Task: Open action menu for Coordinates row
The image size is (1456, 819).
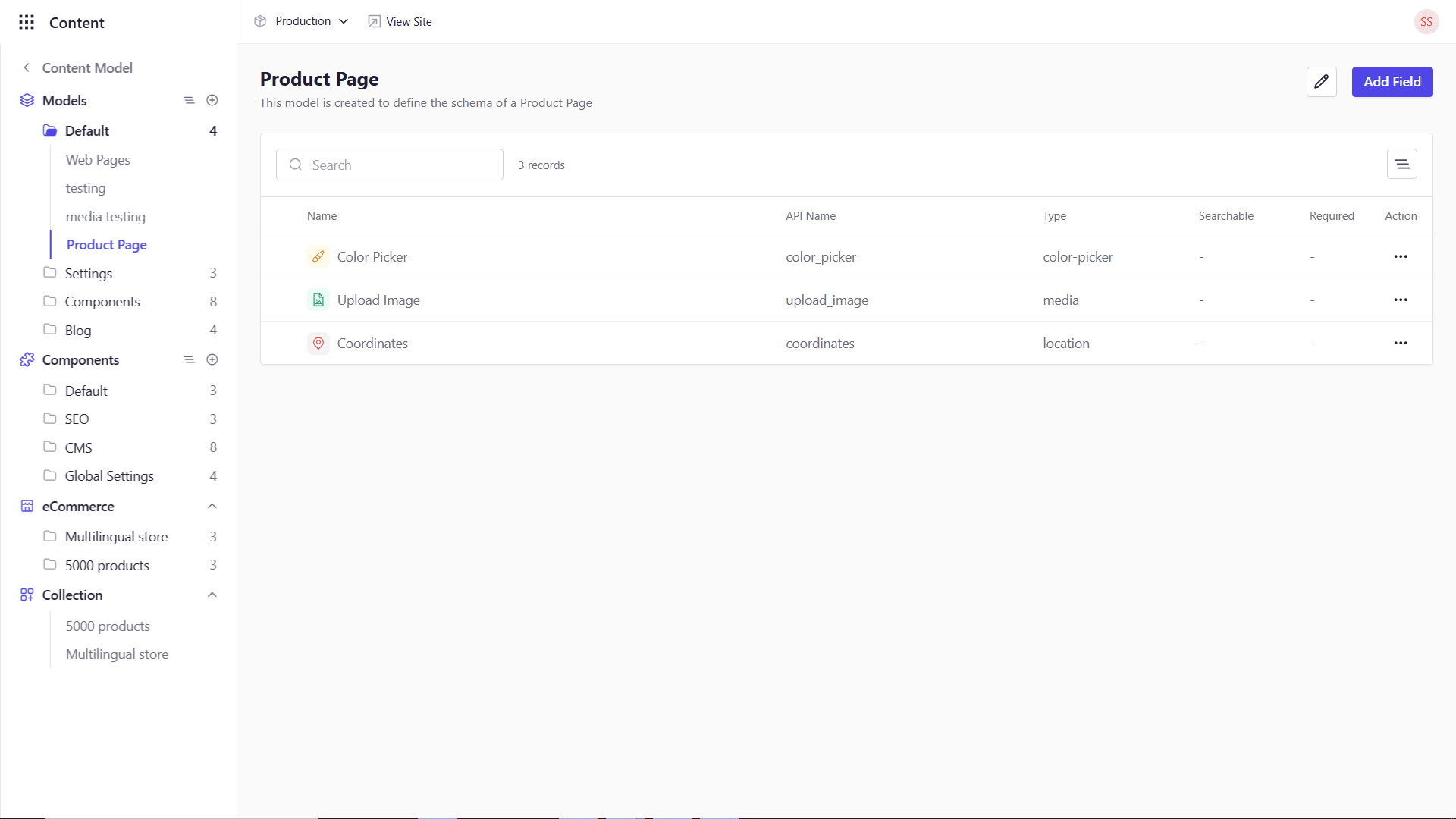Action: (1400, 344)
